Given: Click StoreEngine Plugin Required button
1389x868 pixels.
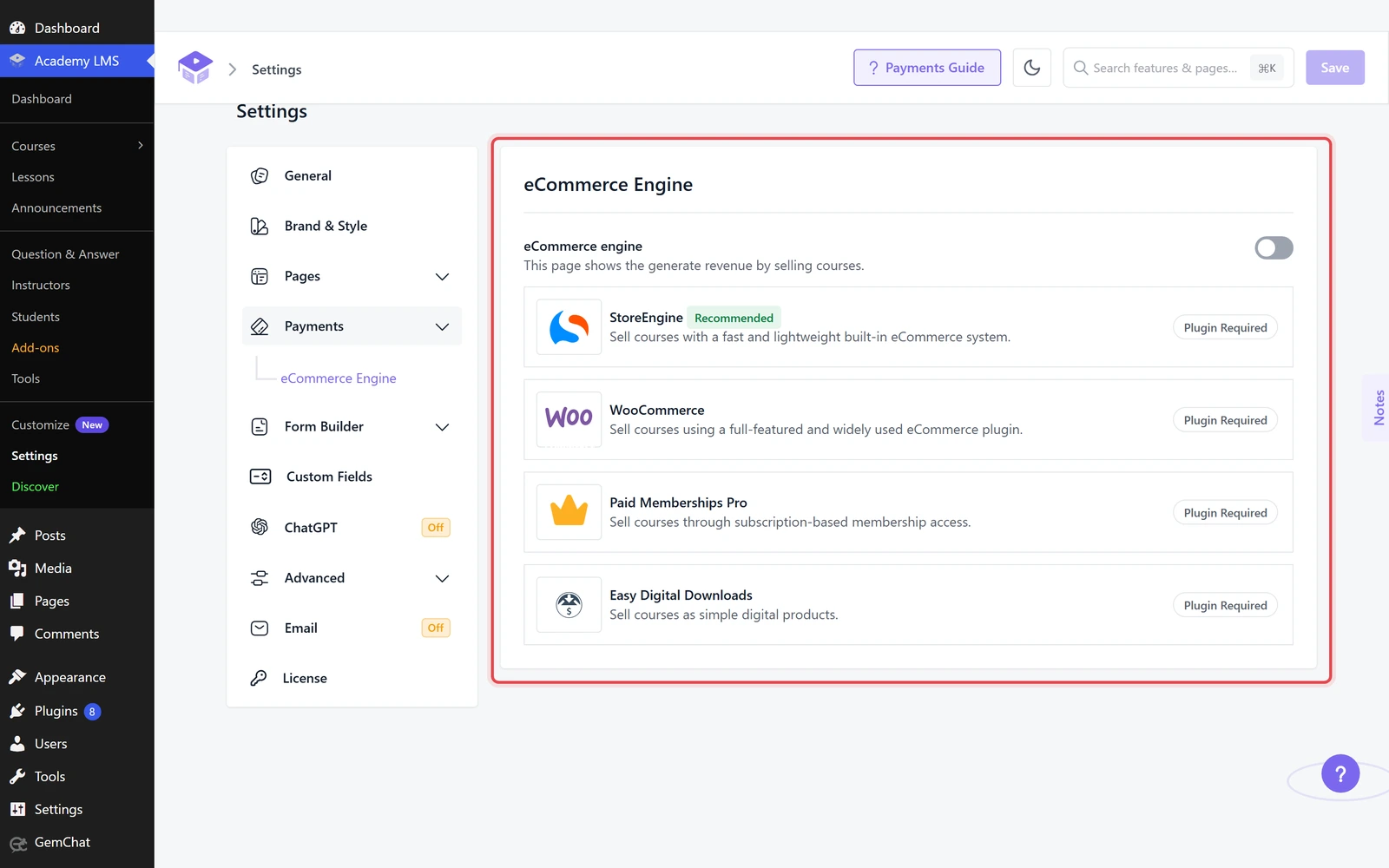Looking at the screenshot, I should [x=1225, y=327].
